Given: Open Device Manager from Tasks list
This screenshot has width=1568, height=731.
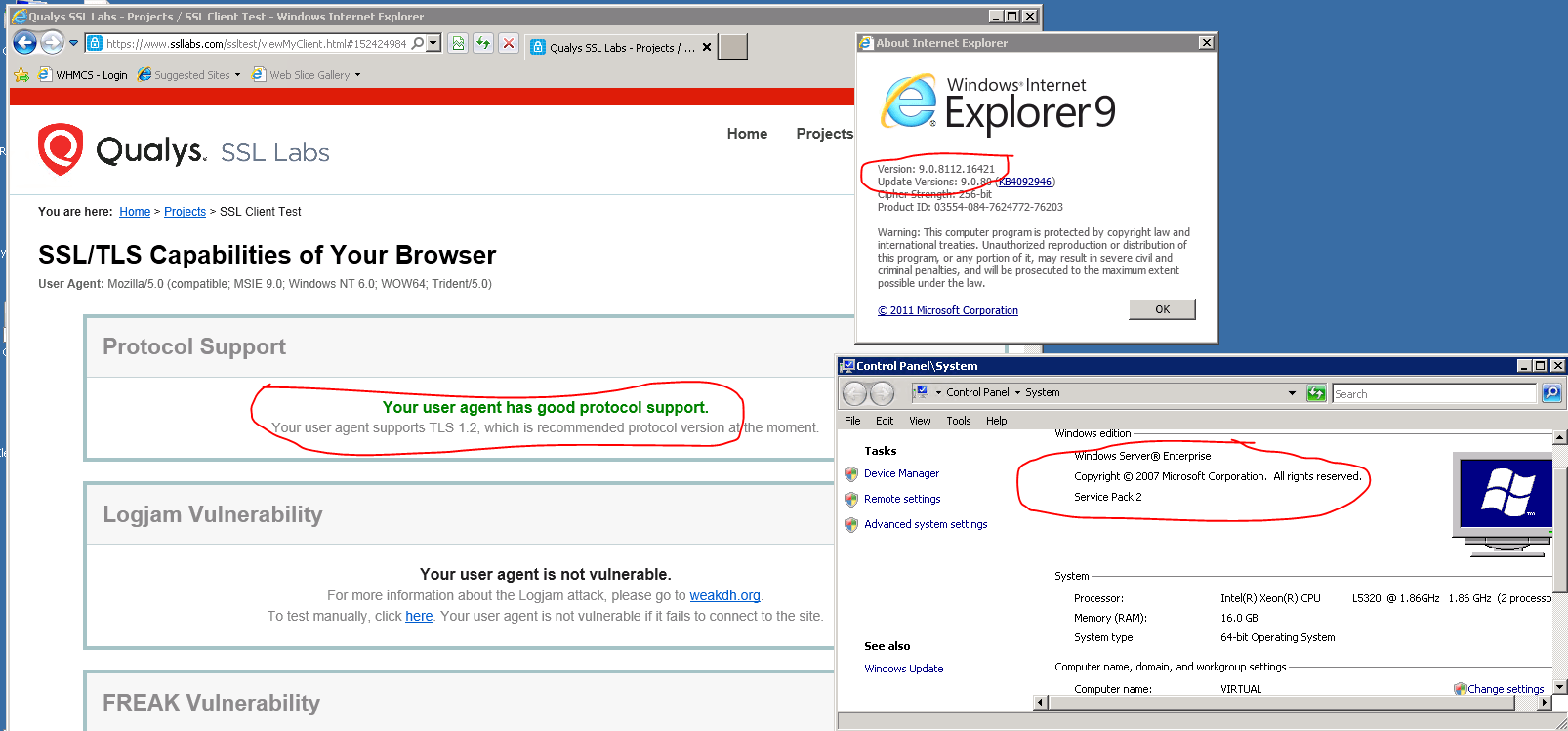Looking at the screenshot, I should pos(901,473).
